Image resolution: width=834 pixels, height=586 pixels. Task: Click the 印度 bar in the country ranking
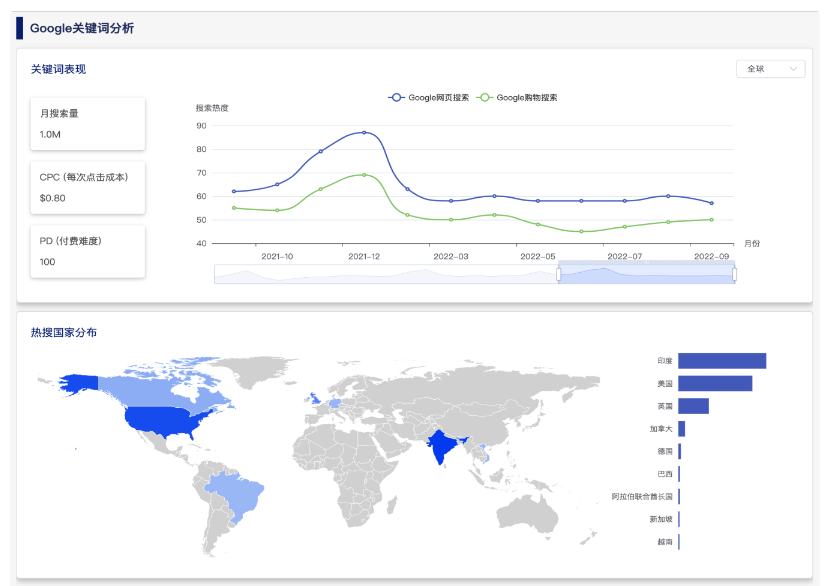721,361
